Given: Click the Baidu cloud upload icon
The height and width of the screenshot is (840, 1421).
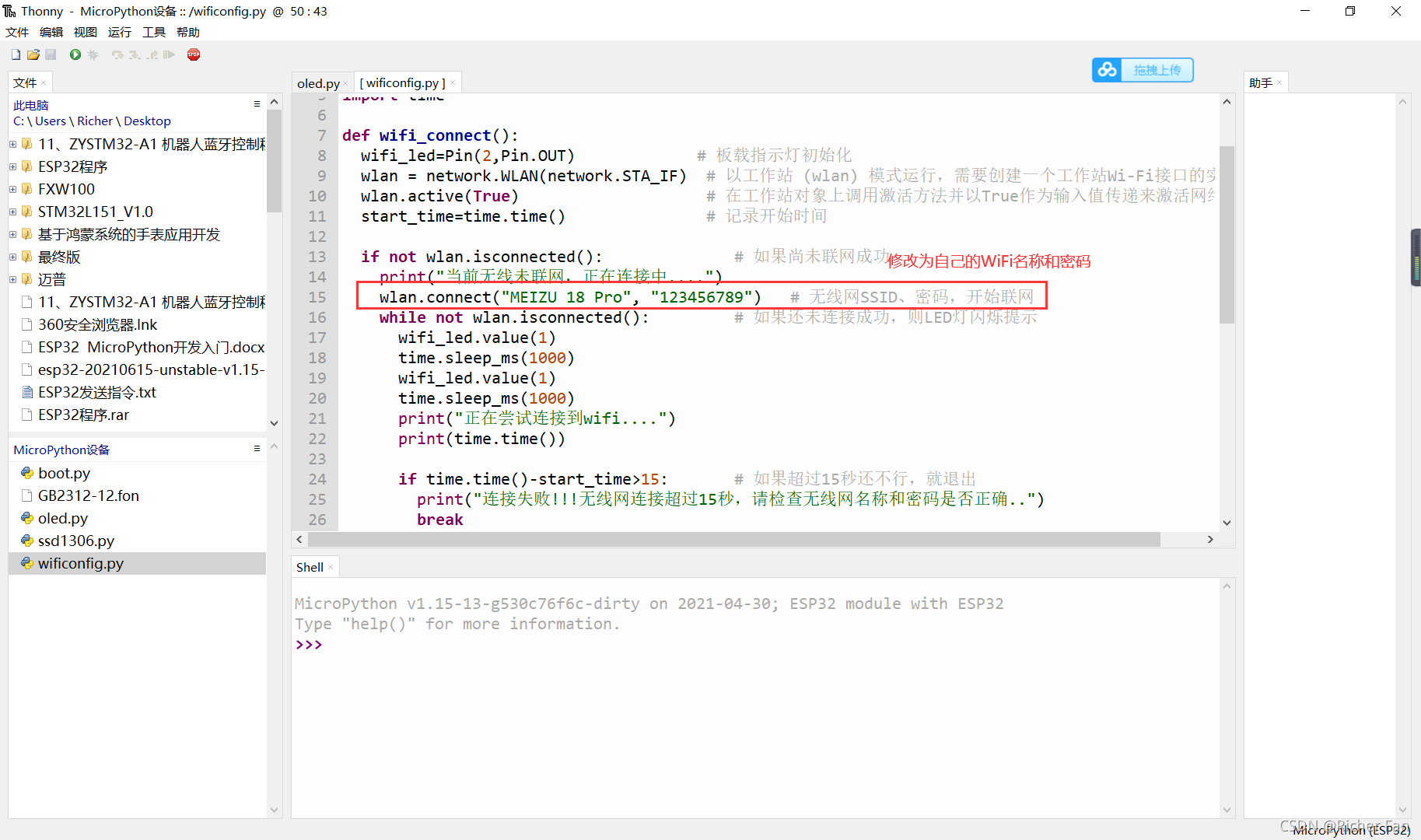Looking at the screenshot, I should click(1107, 69).
